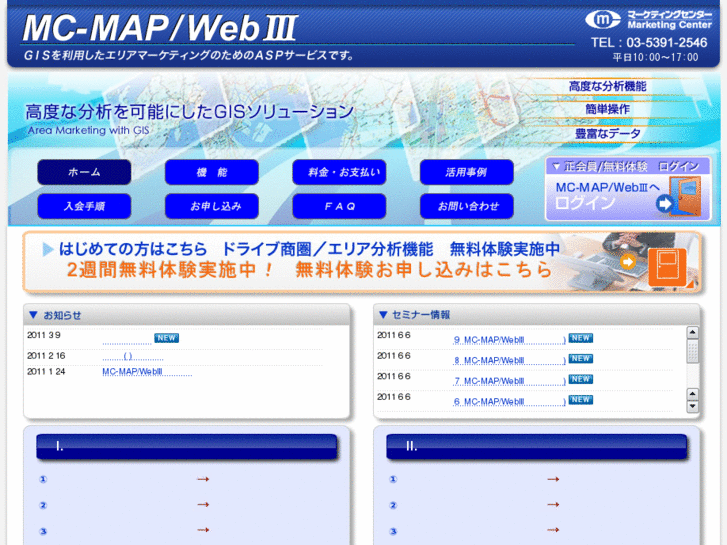Viewport: 727px width, 545px height.
Task: Click arrow in section I row ①
Action: click(203, 479)
